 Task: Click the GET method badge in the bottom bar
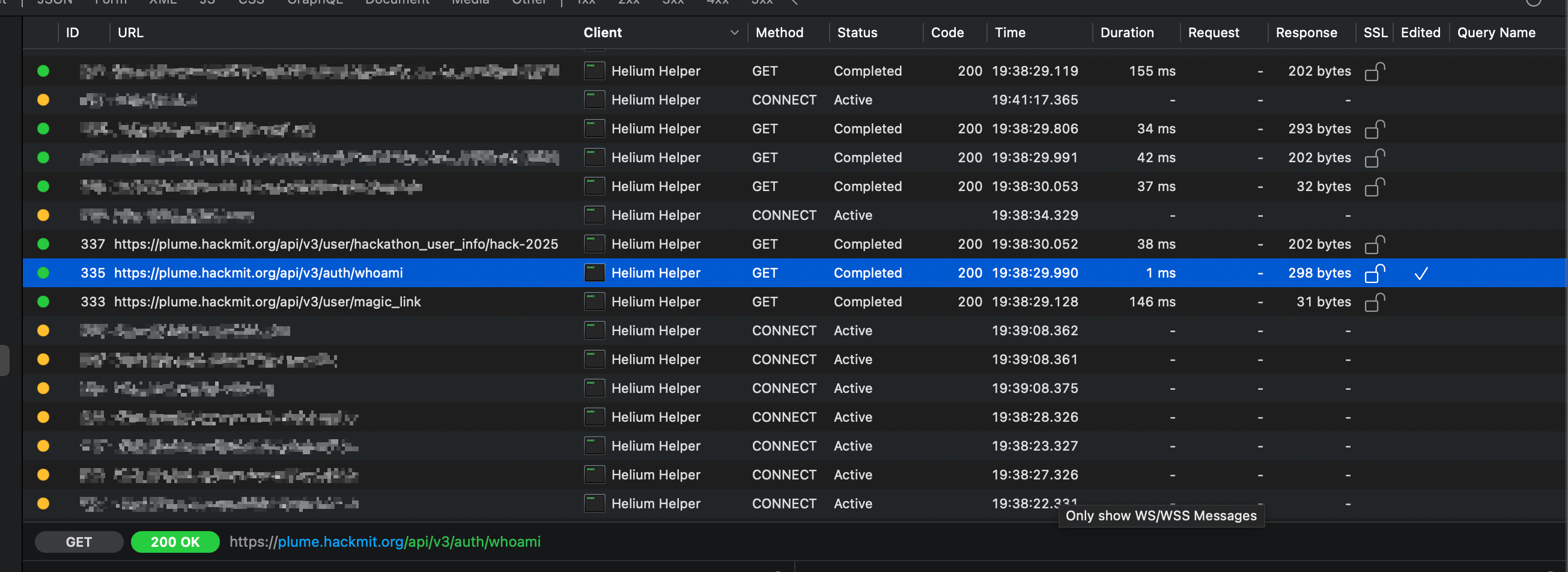tap(79, 541)
